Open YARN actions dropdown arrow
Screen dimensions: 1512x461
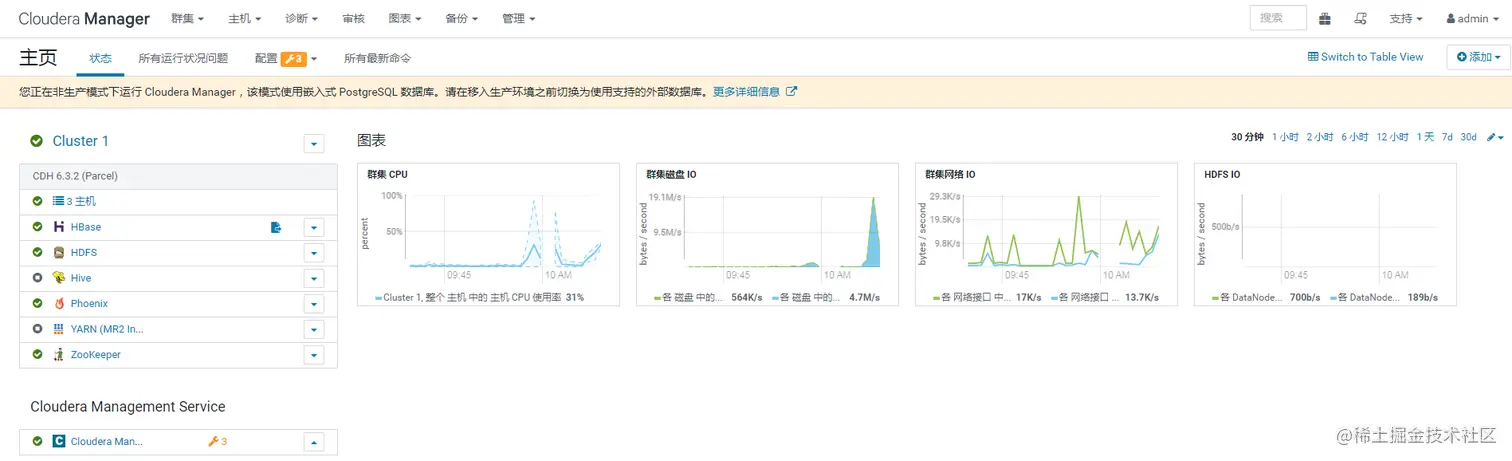point(314,330)
